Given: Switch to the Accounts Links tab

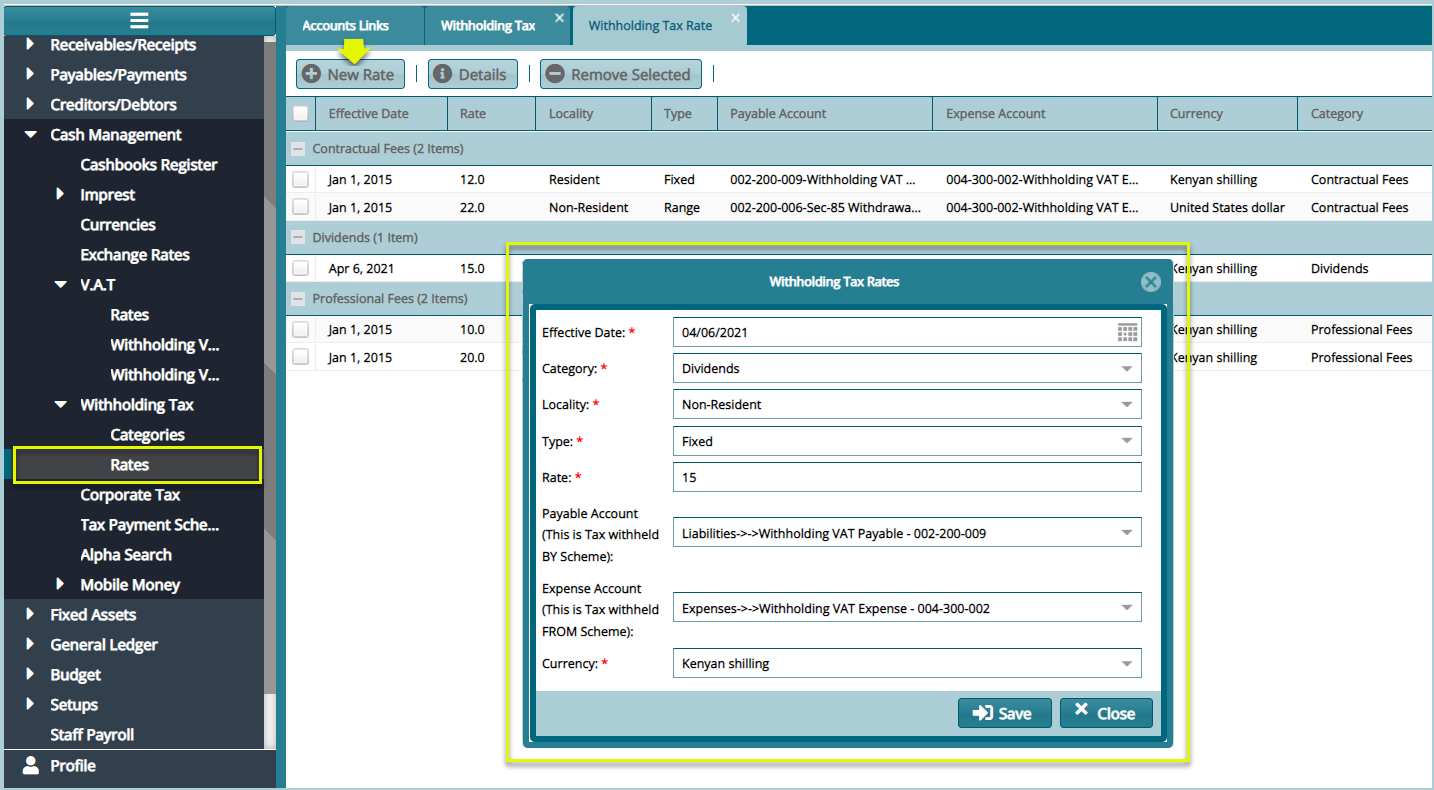Looking at the screenshot, I should (x=346, y=26).
